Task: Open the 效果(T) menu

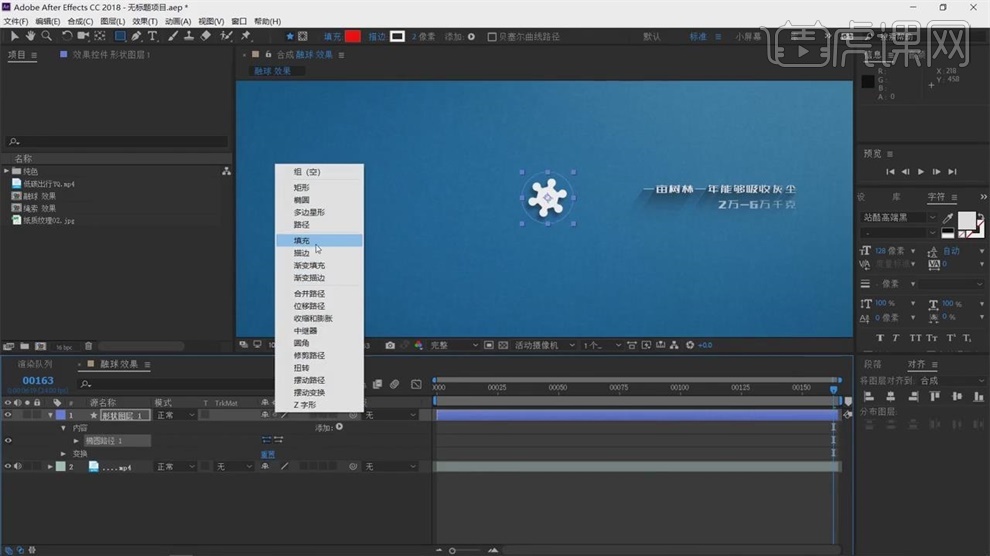Action: tap(145, 21)
